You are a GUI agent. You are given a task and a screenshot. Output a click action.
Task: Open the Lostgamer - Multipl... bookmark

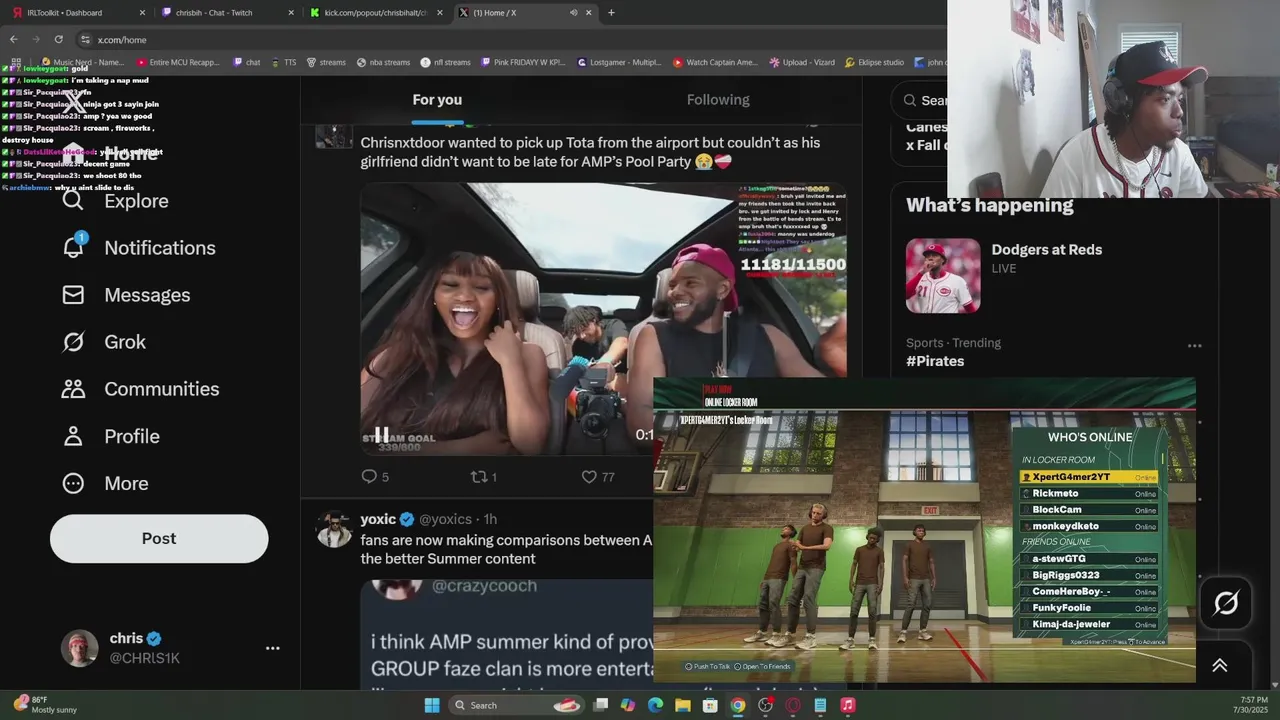620,62
